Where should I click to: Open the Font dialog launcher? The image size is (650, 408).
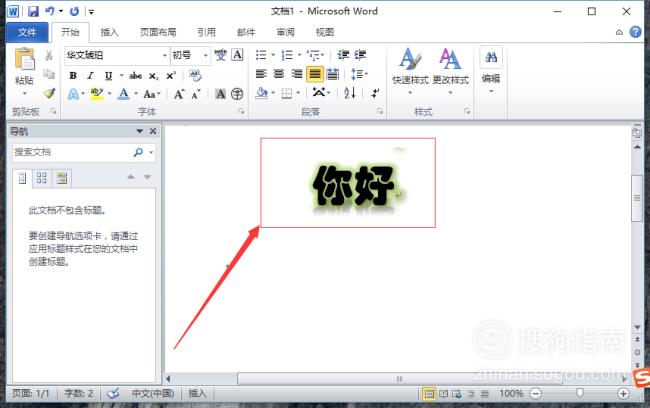click(241, 112)
